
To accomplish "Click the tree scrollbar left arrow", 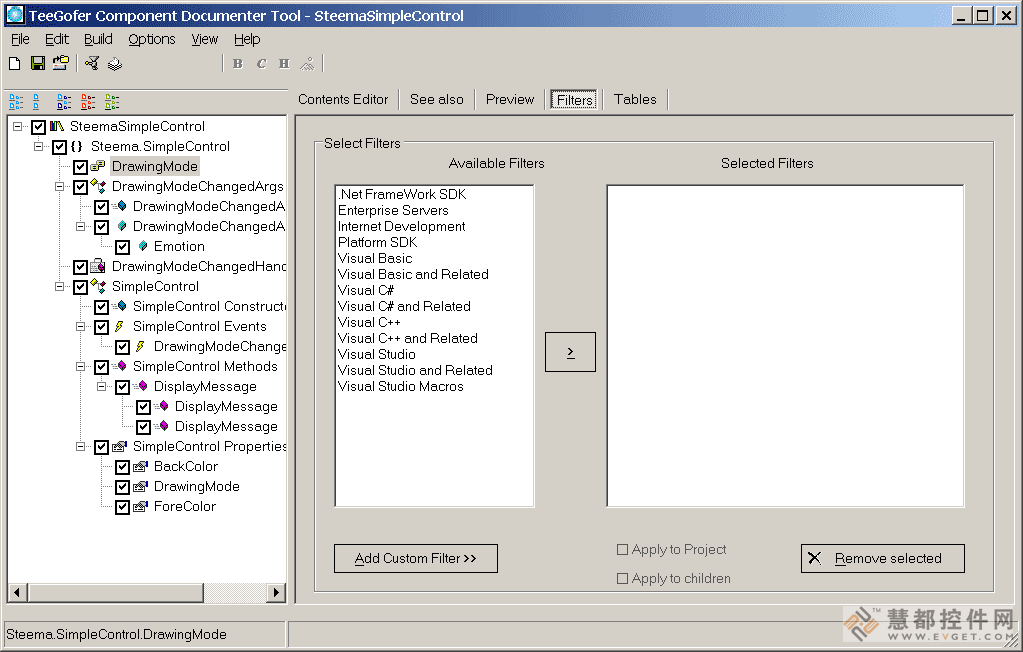I will click(x=17, y=593).
